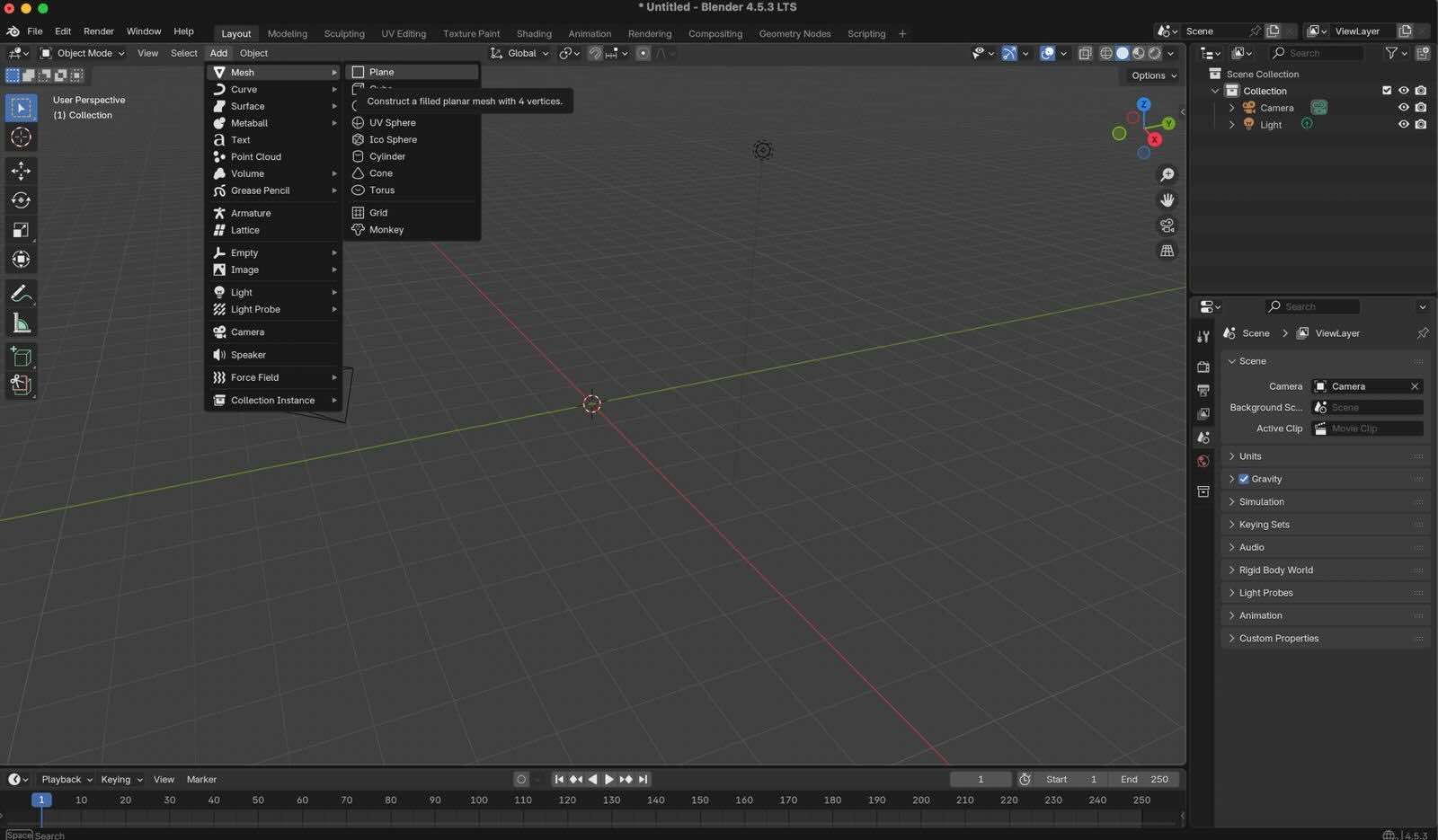Open the Object Mode dropdown
Screen dimensions: 1438x840
(x=83, y=54)
